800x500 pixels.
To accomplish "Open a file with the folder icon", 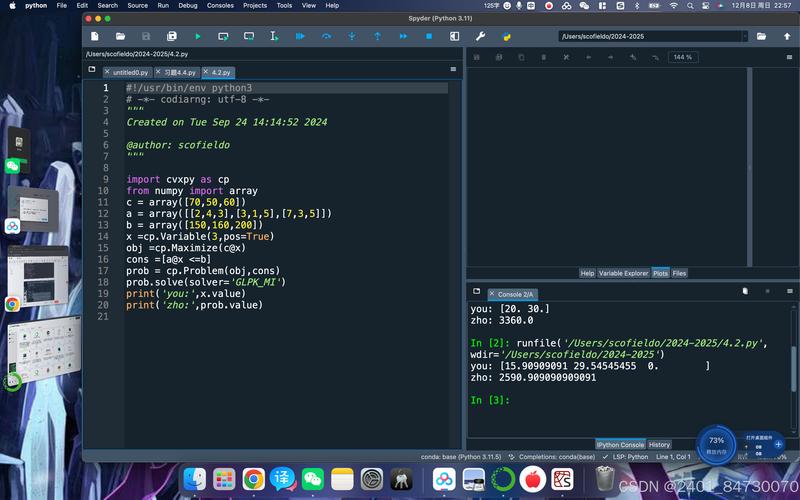I will click(x=120, y=37).
